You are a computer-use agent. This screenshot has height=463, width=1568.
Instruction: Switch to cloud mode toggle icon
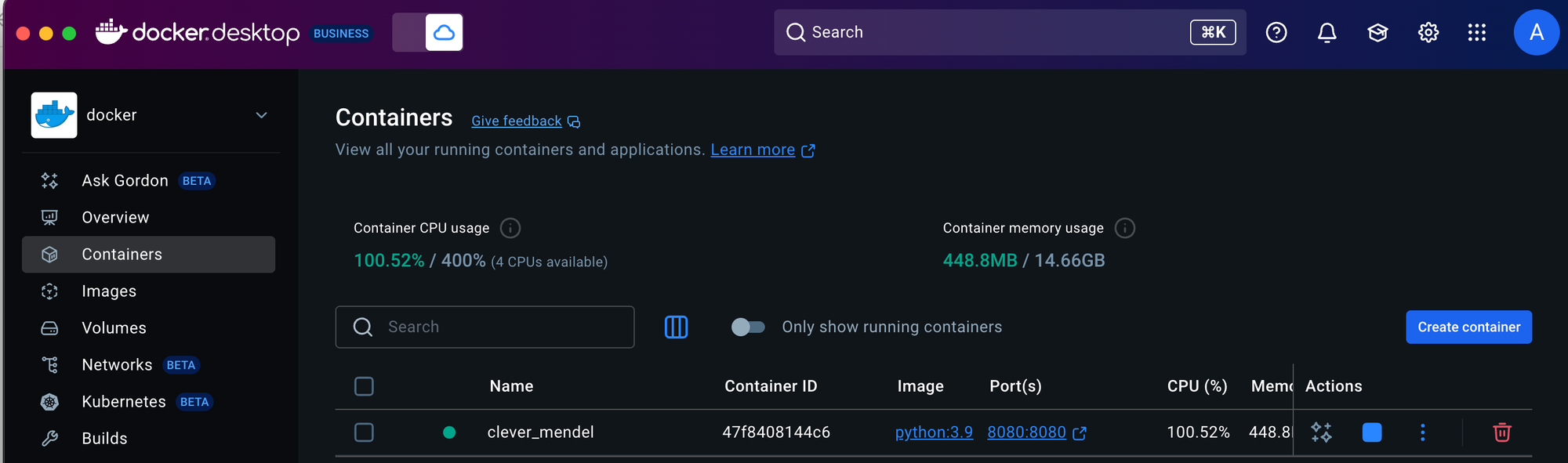click(444, 32)
